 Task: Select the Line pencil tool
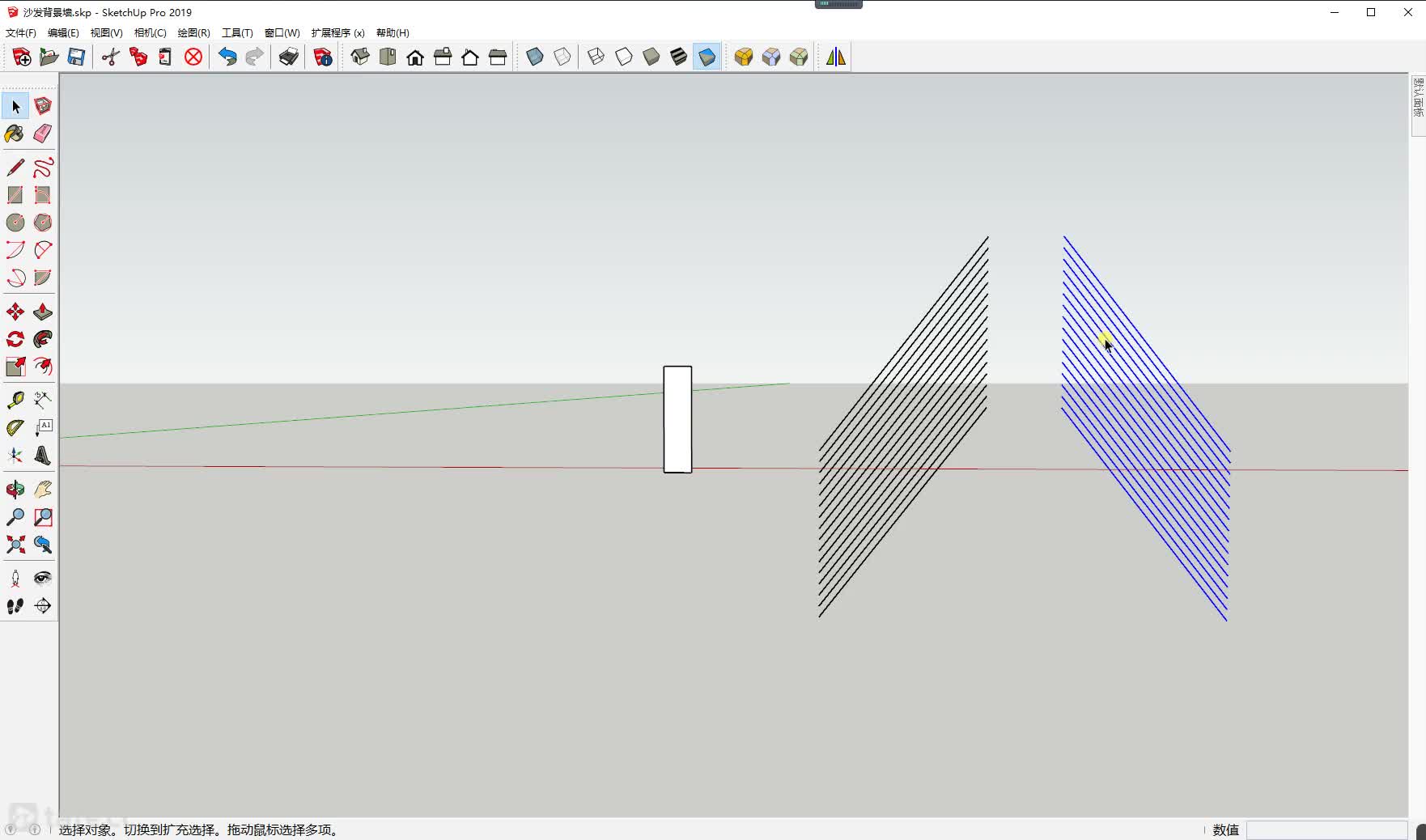coord(15,168)
